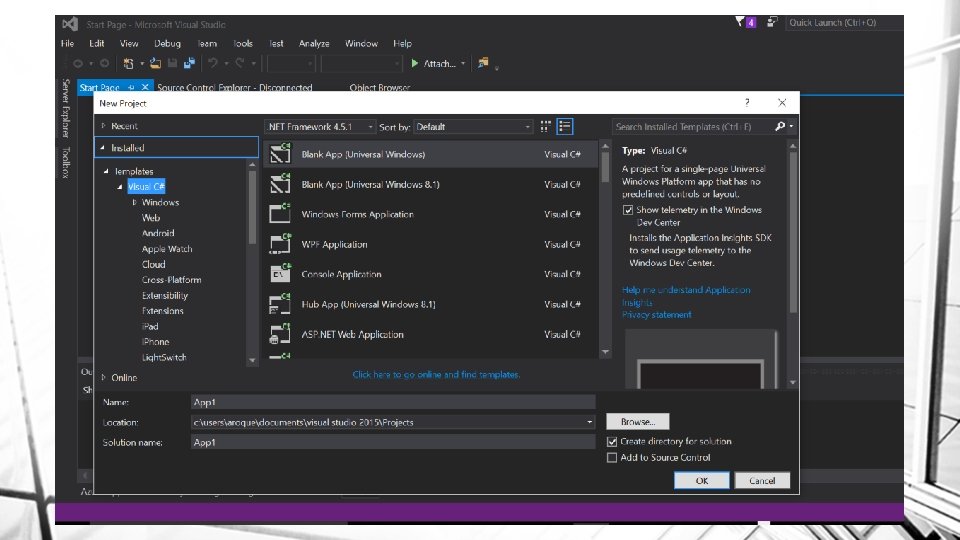Click the description panel scrollbar
960x540 pixels.
click(793, 233)
